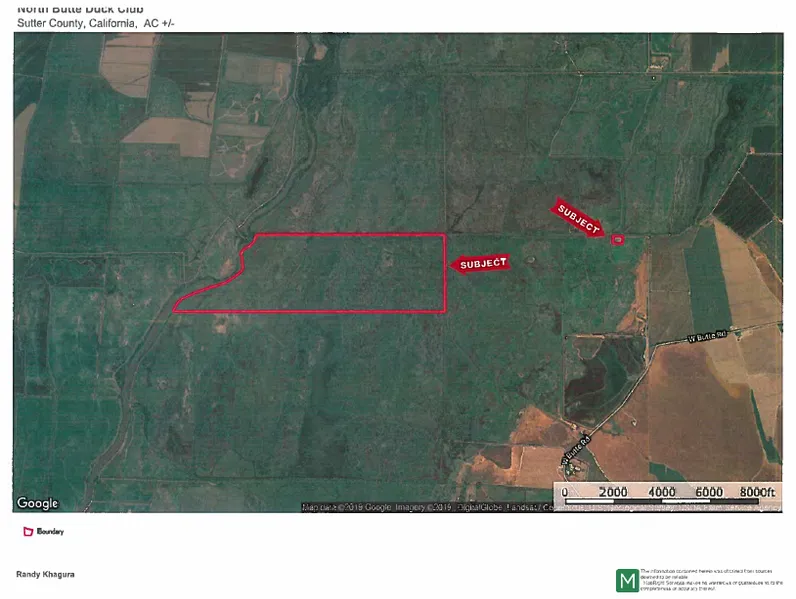Click the 8000ft label on the scale bar
The image size is (796, 599).
757,493
